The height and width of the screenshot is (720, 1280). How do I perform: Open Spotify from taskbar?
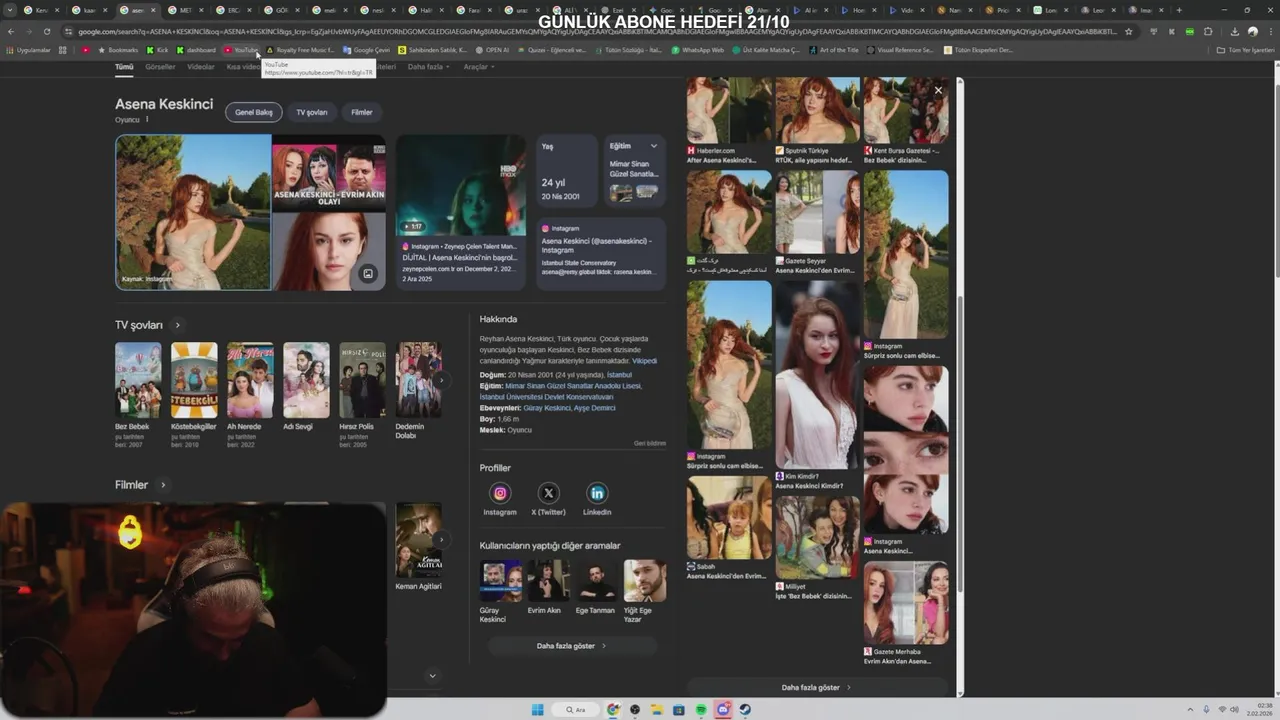[701, 710]
